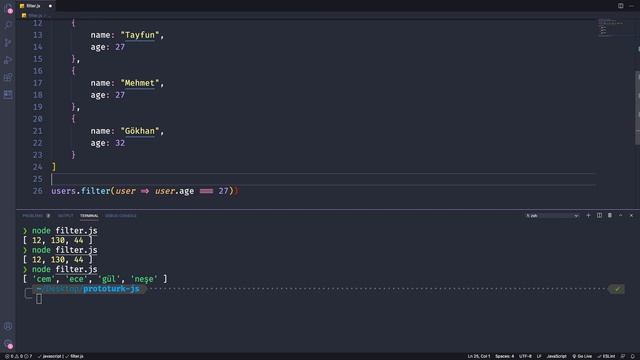The width and height of the screenshot is (640, 360).
Task: Click the "Mehmet" string on line 17
Action: pyautogui.click(x=140, y=83)
